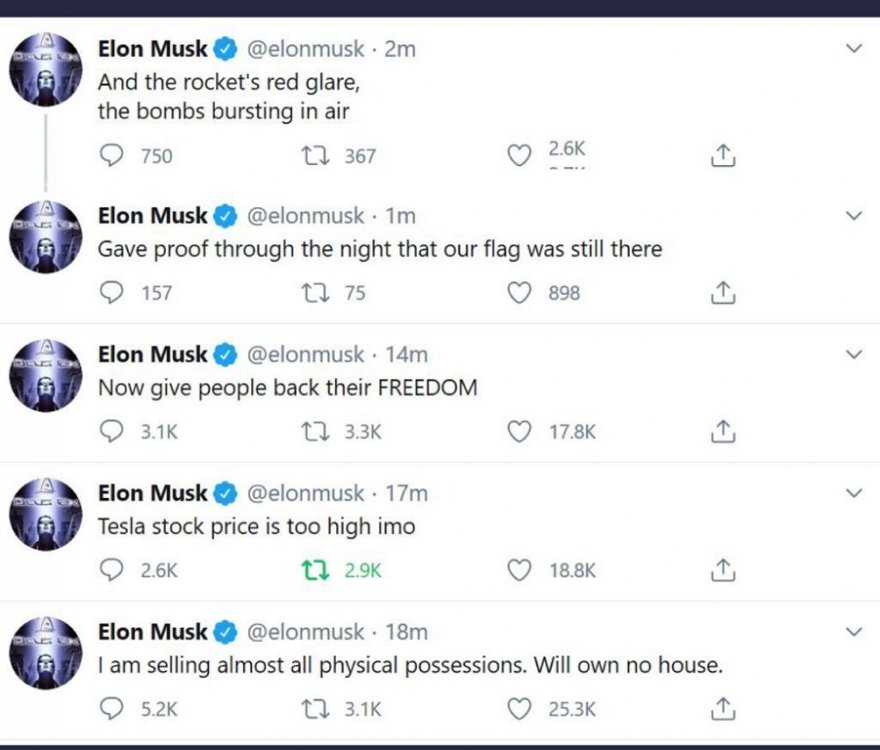Reply to the 'flag was still there' tweet
The height and width of the screenshot is (750, 880).
(x=113, y=293)
